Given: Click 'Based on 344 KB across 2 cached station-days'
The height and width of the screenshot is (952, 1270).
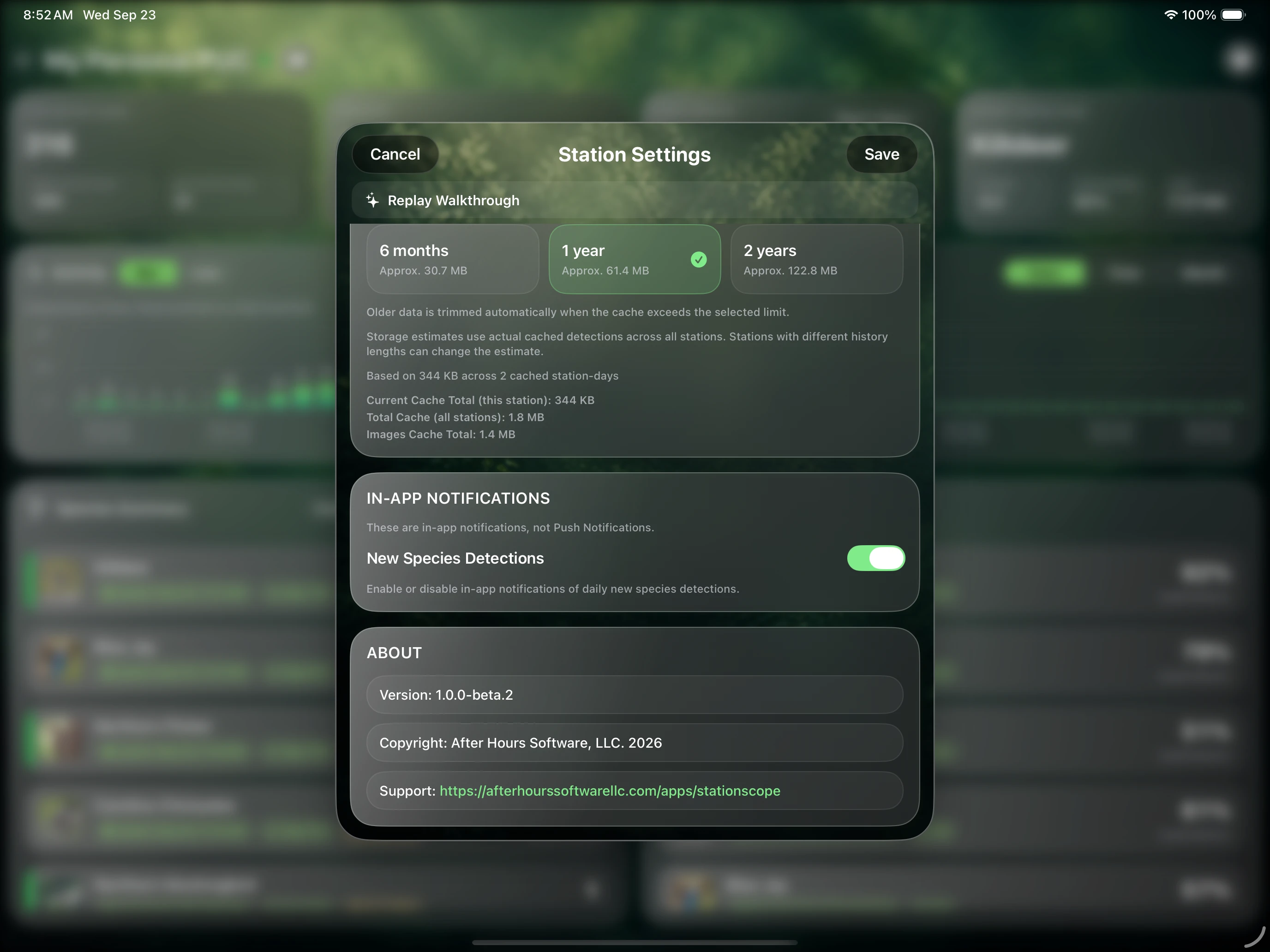Looking at the screenshot, I should click(x=492, y=376).
